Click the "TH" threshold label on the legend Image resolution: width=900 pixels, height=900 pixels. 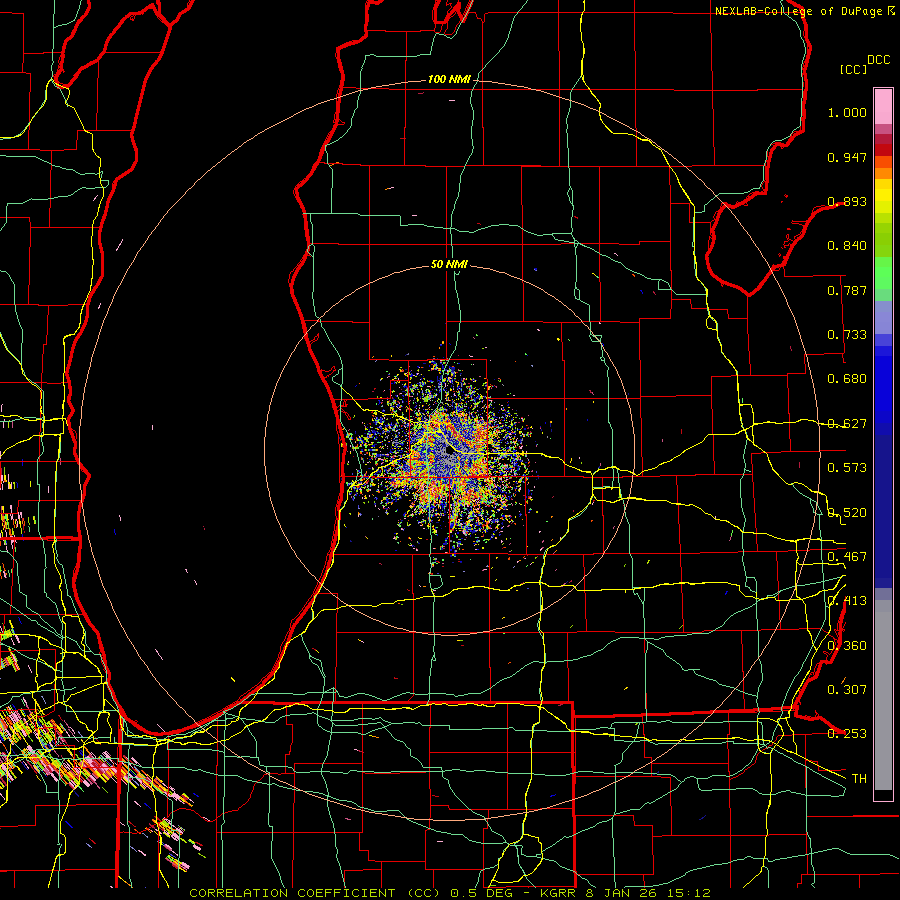(x=859, y=779)
